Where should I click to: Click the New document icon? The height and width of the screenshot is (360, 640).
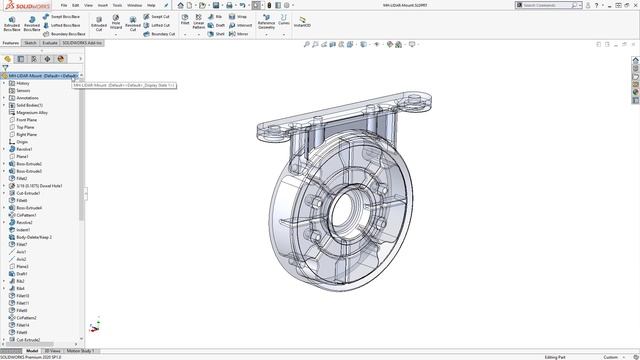pyautogui.click(x=189, y=5)
